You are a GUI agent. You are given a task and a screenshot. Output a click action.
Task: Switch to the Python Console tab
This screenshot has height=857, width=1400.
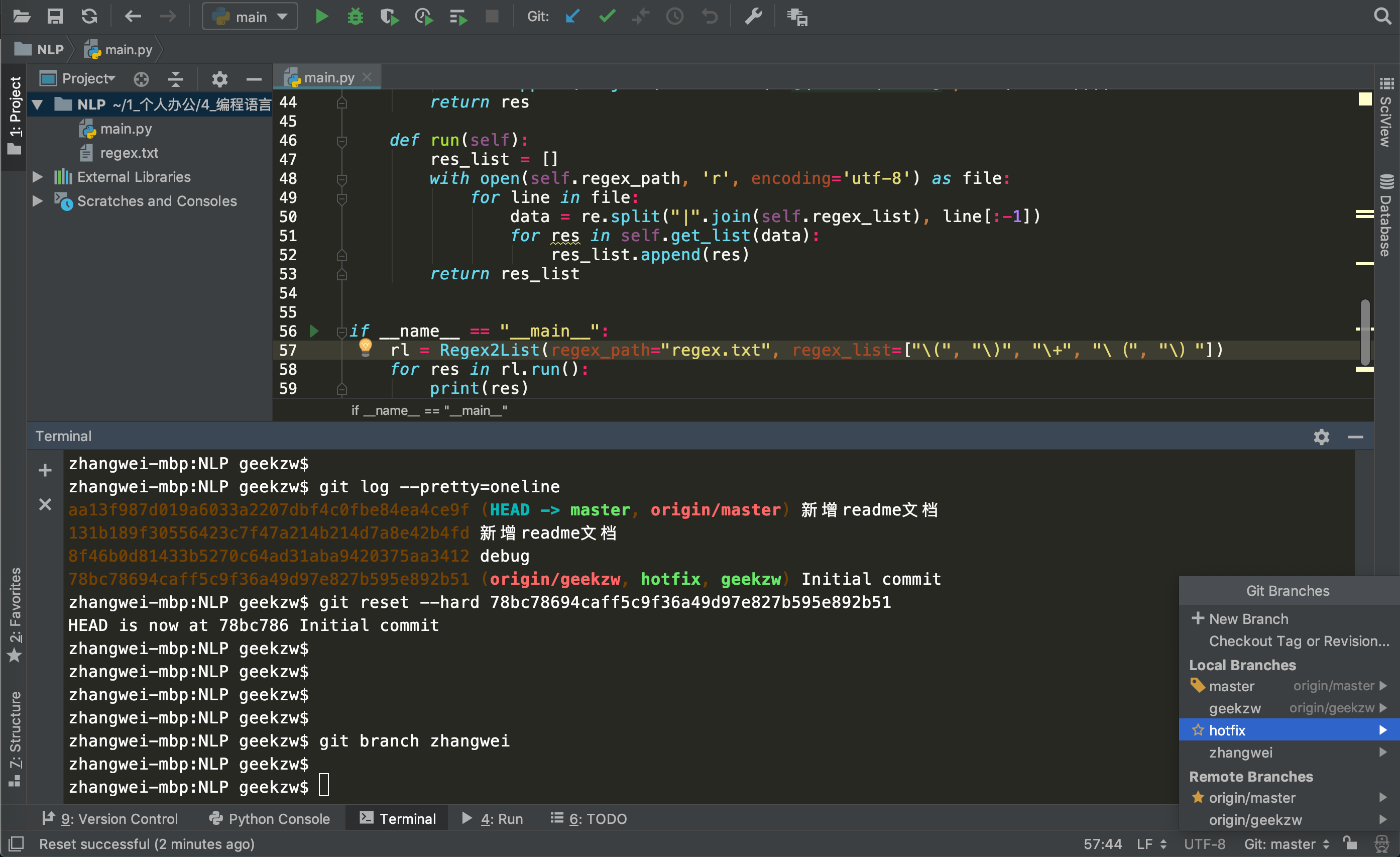(270, 818)
